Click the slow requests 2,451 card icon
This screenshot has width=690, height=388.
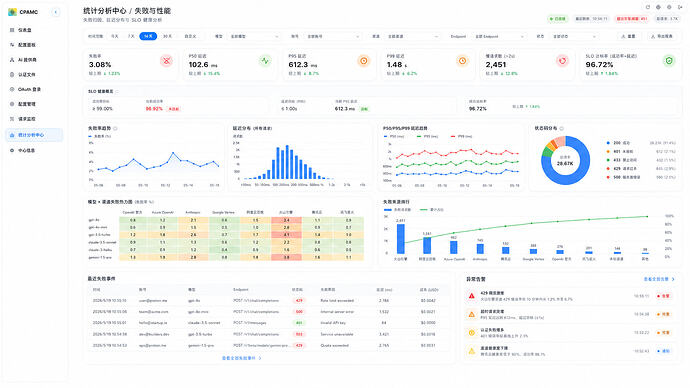click(562, 61)
